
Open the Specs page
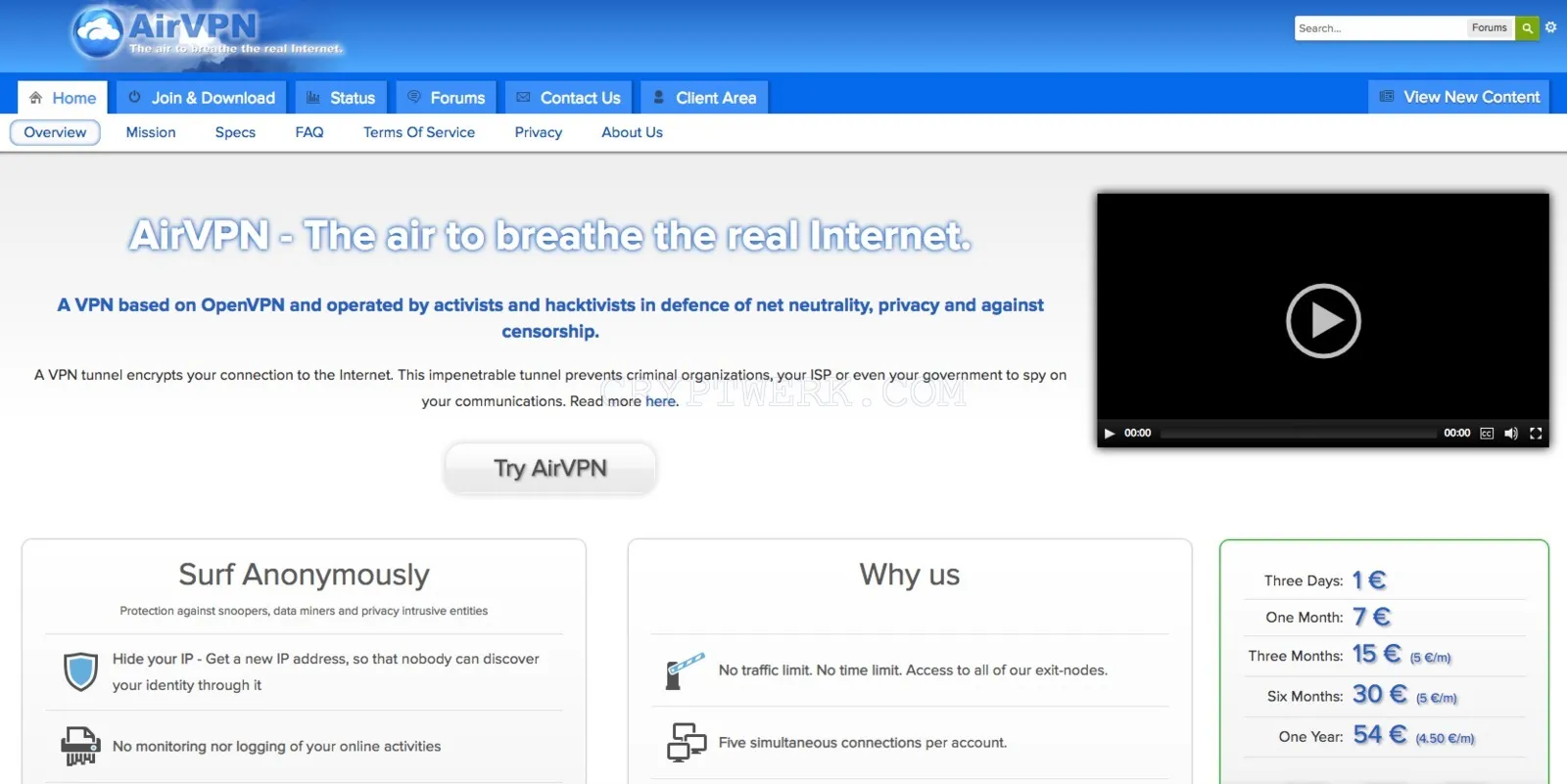tap(235, 132)
